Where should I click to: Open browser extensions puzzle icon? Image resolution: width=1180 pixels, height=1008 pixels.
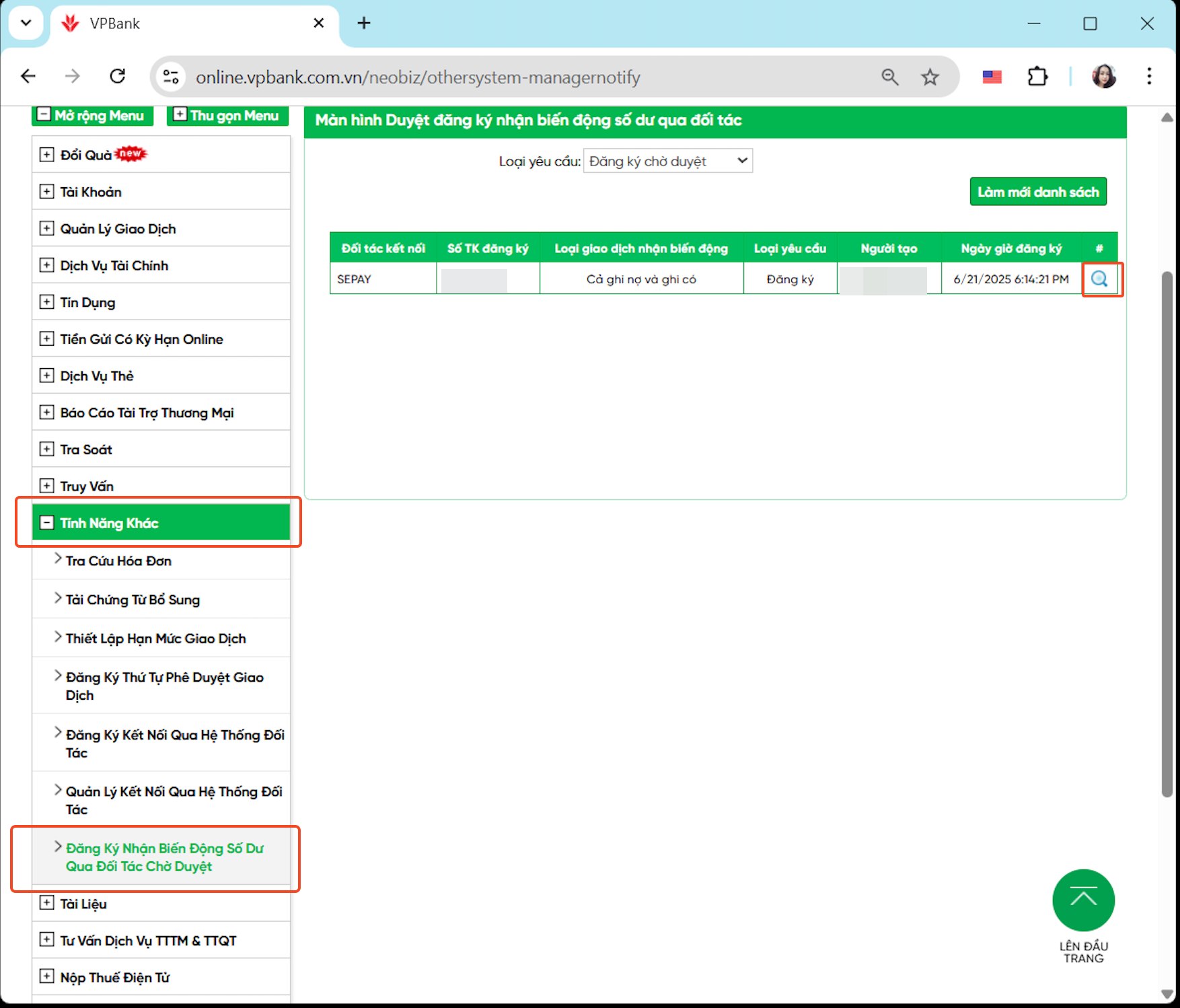1037,77
